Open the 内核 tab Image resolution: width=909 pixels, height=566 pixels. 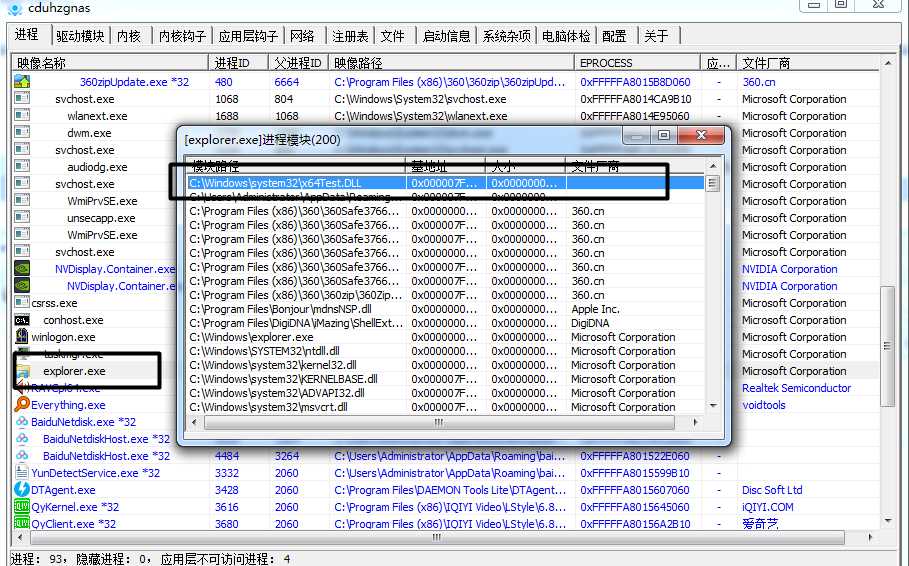click(129, 36)
